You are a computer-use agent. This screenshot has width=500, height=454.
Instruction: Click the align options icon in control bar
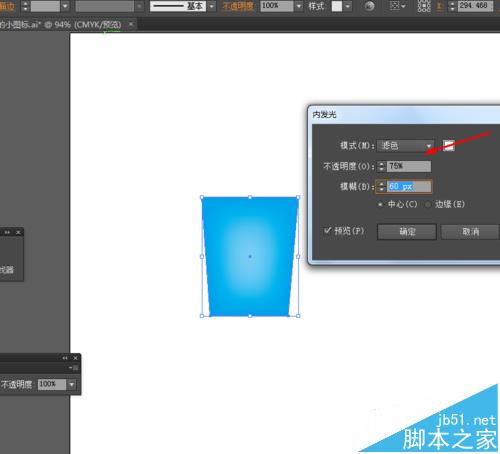(x=397, y=6)
